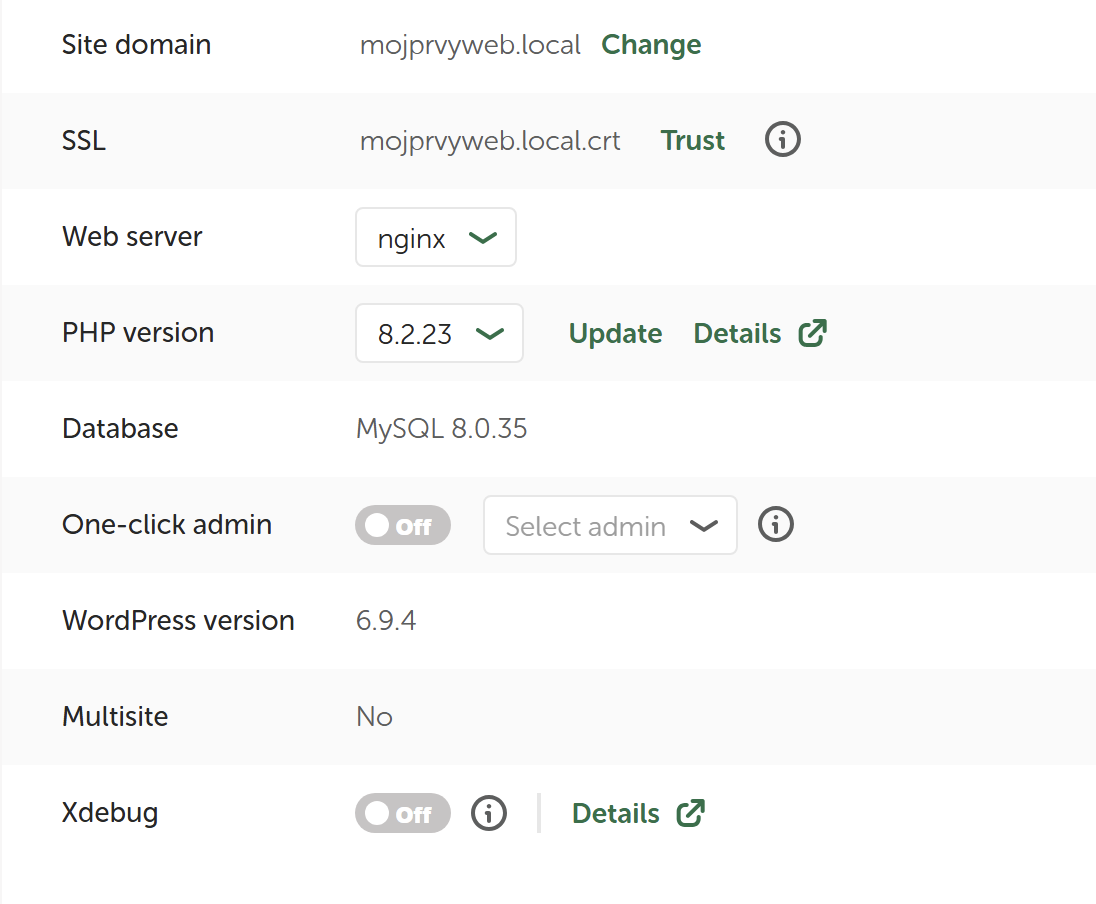Trust the SSL certificate
1096x904 pixels.
693,141
